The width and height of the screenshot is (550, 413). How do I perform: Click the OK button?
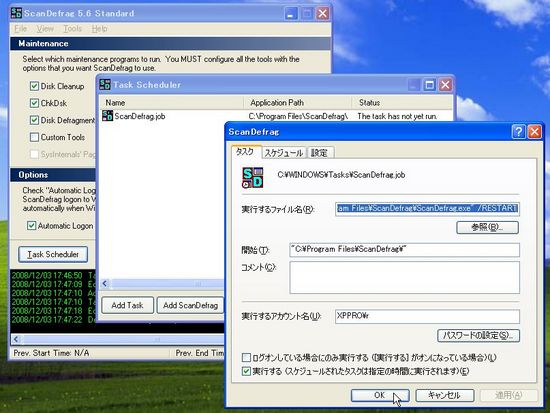pyautogui.click(x=380, y=395)
